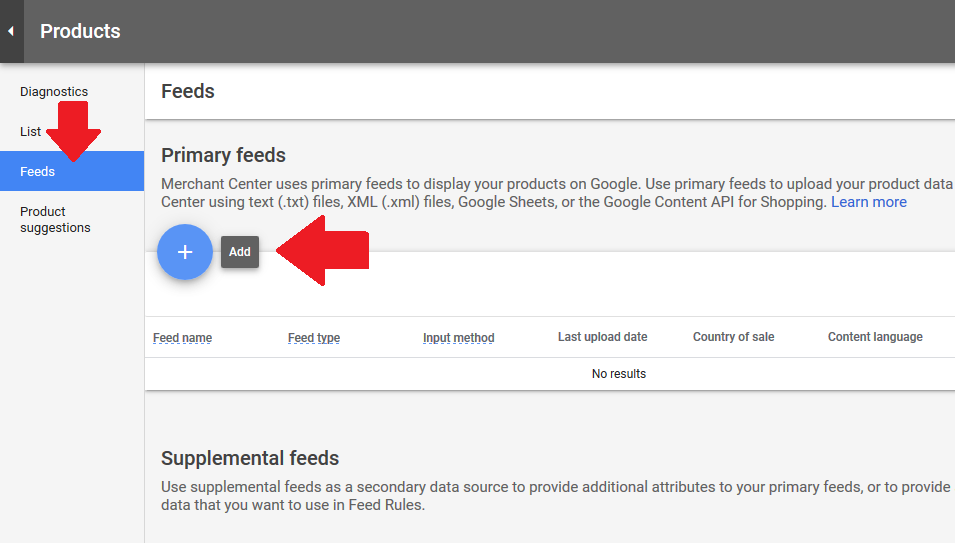Screen dimensions: 955x543
Task: Follow the Learn more link
Action: tap(868, 202)
